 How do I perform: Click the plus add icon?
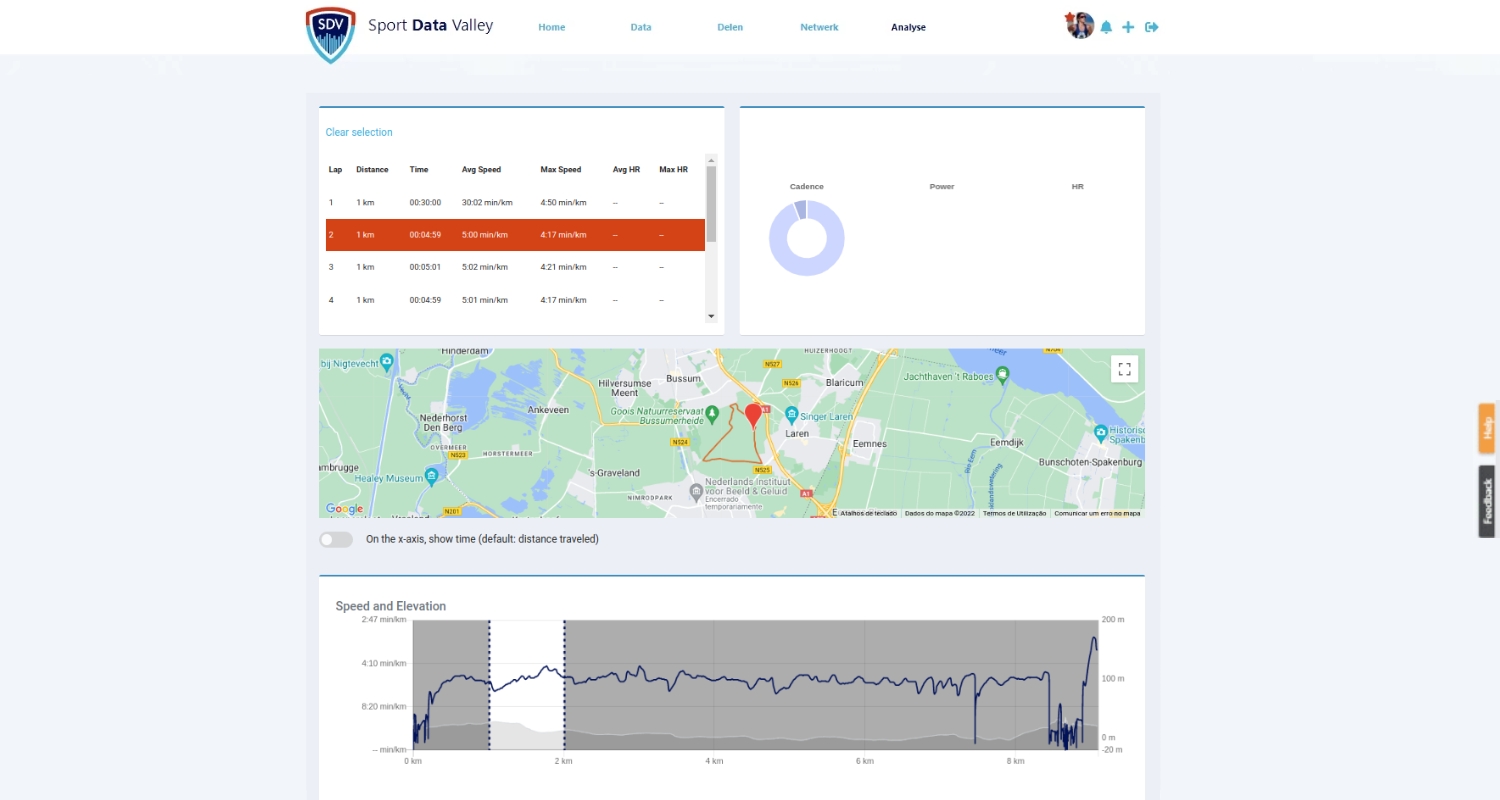pyautogui.click(x=1128, y=27)
